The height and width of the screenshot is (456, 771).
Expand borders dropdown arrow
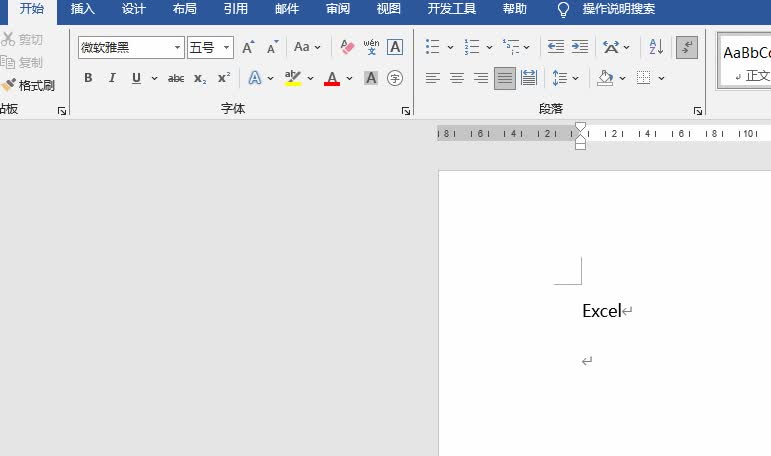tap(661, 78)
